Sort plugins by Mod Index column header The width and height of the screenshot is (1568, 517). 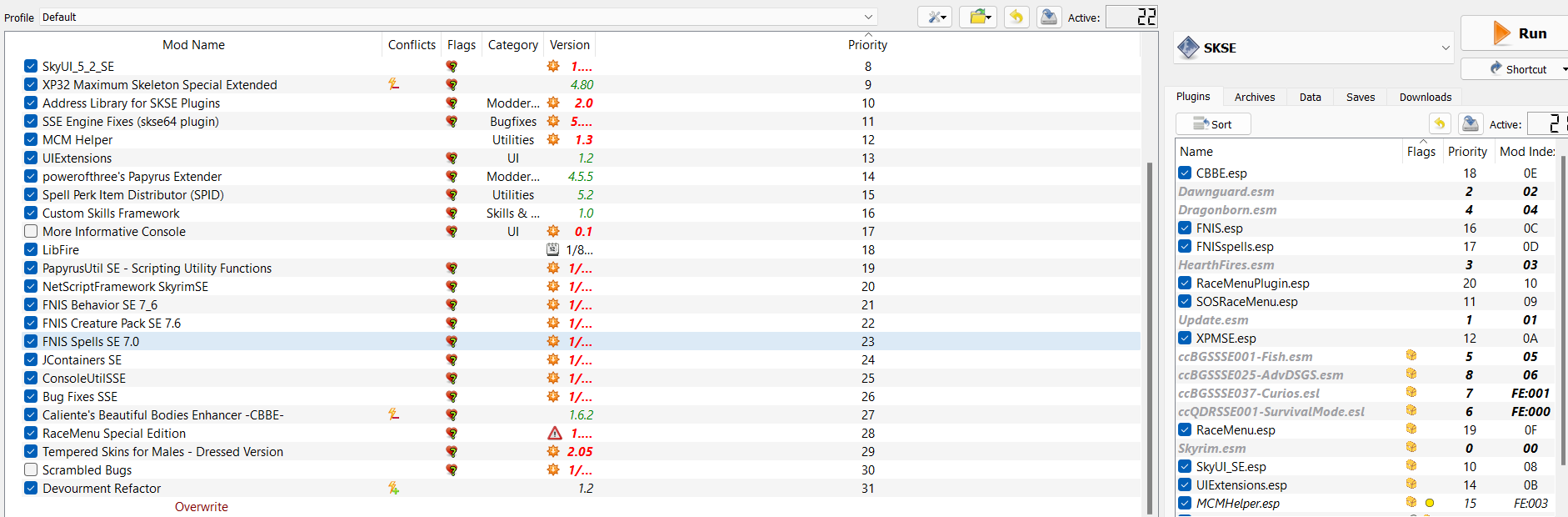1526,151
